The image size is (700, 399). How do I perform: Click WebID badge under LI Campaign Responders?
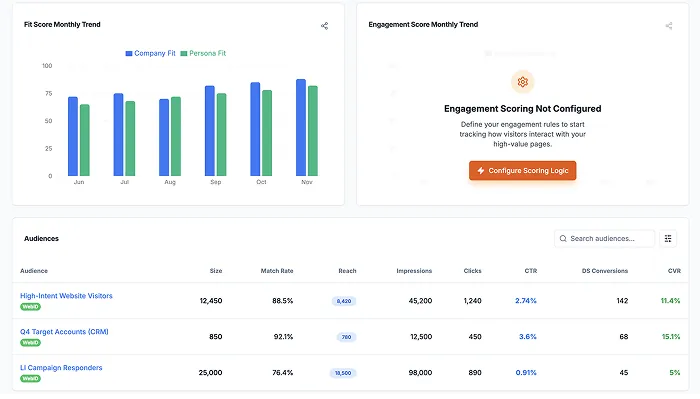coord(30,378)
